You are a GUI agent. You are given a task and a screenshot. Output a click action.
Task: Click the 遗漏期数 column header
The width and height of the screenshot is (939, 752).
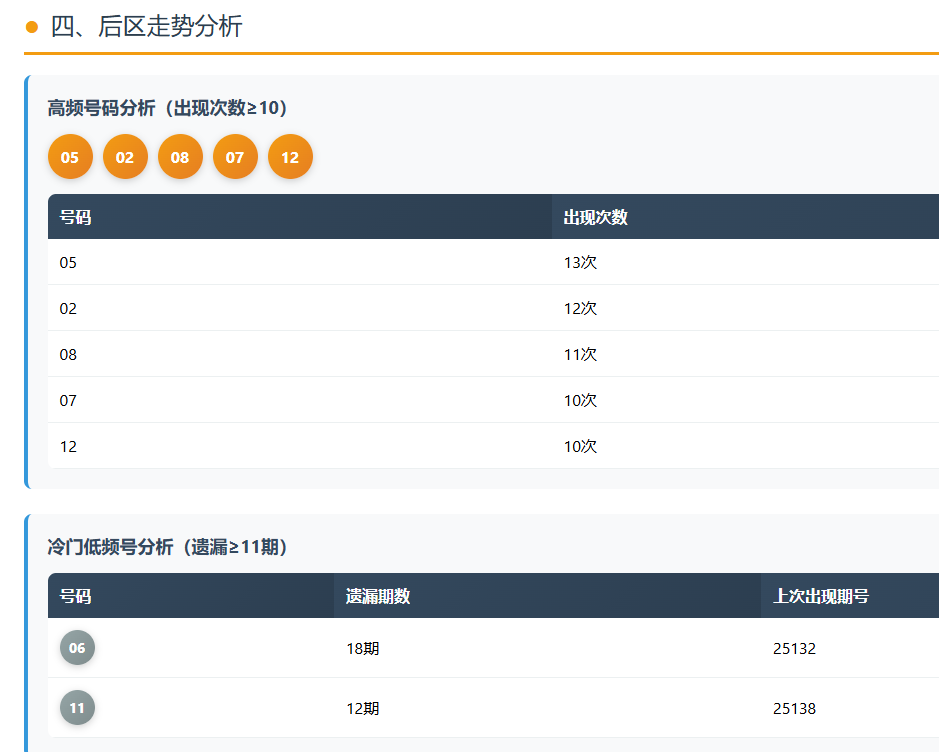click(x=378, y=596)
